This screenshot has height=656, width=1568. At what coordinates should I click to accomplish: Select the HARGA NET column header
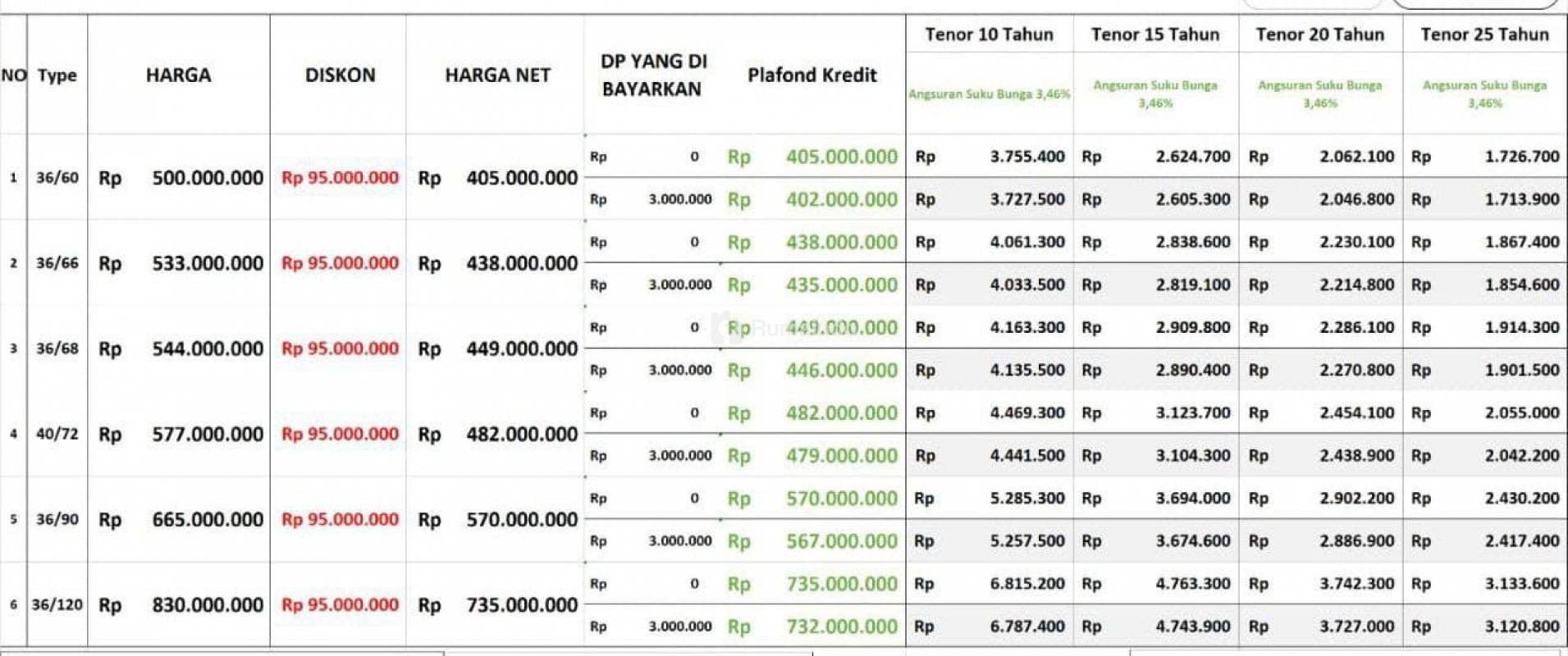tap(497, 75)
